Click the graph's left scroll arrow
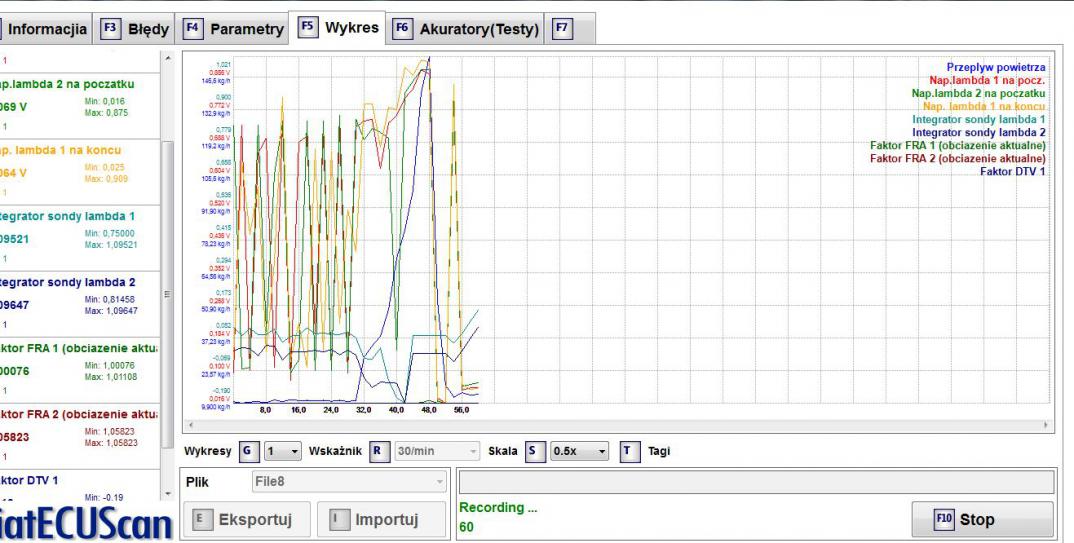 [190, 425]
